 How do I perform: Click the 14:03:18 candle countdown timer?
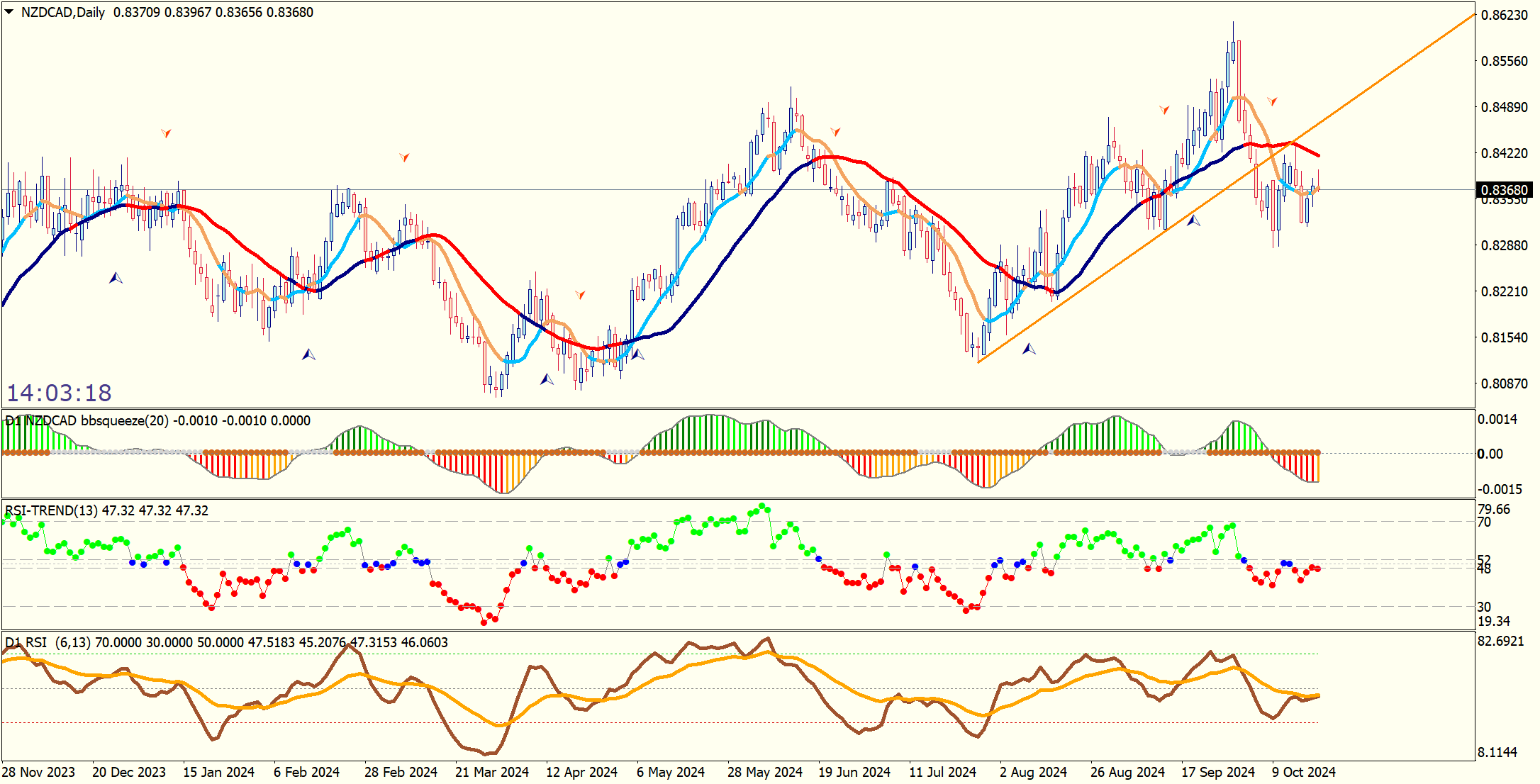tap(60, 393)
